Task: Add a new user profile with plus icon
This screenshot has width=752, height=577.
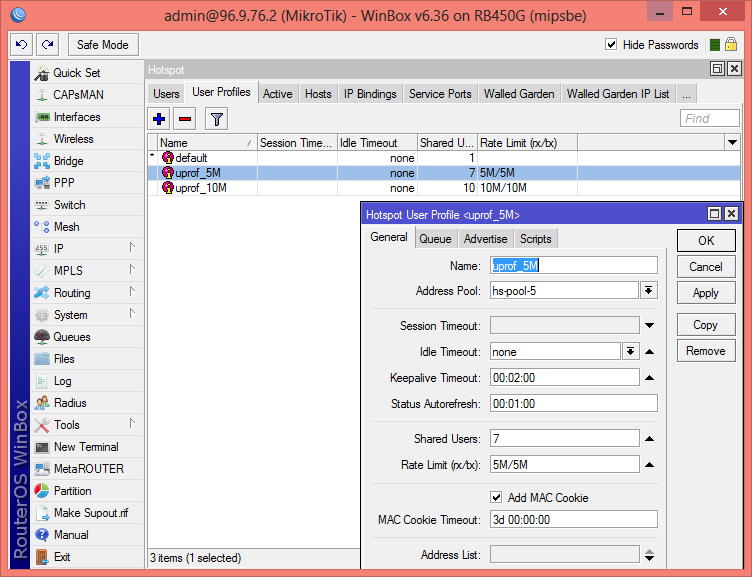Action: (159, 118)
